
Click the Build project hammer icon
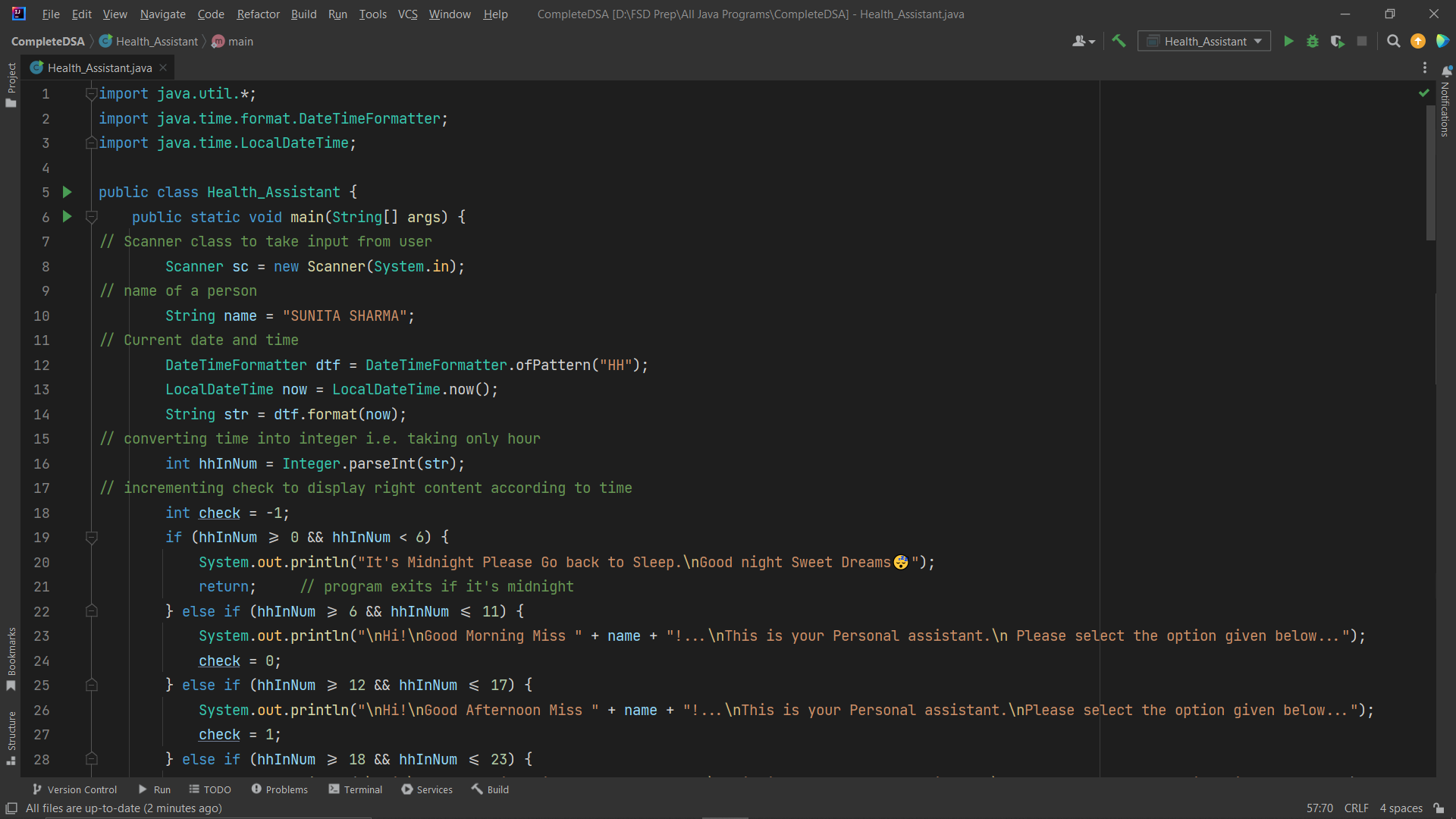(1119, 42)
